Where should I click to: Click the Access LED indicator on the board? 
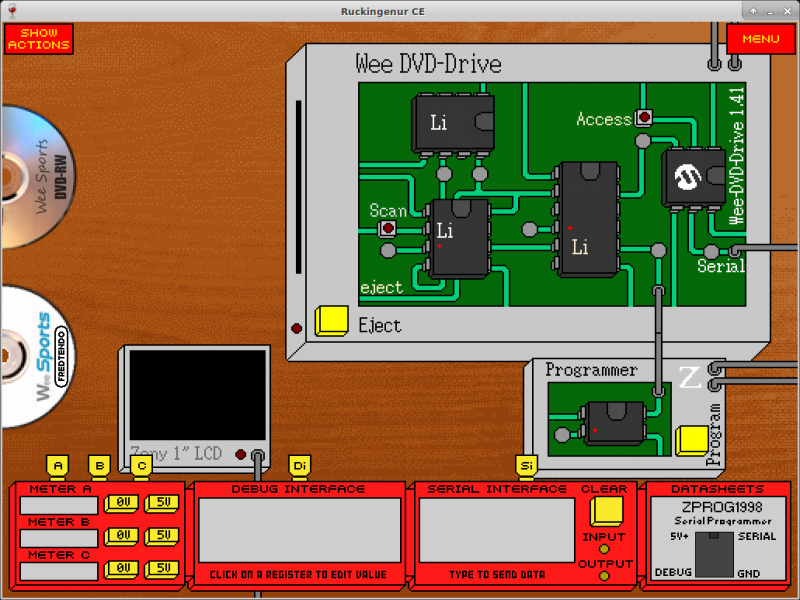tap(644, 117)
